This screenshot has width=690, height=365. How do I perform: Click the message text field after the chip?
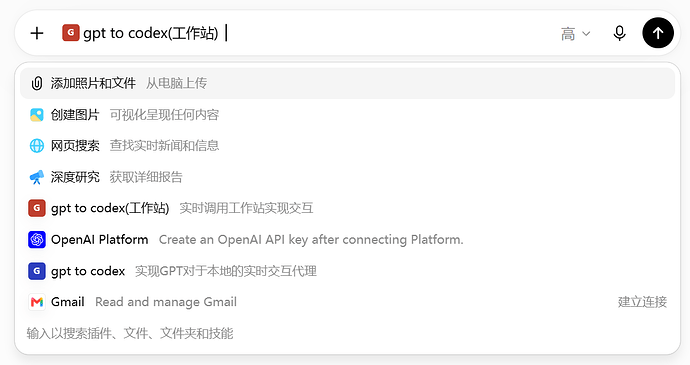[x=387, y=33]
